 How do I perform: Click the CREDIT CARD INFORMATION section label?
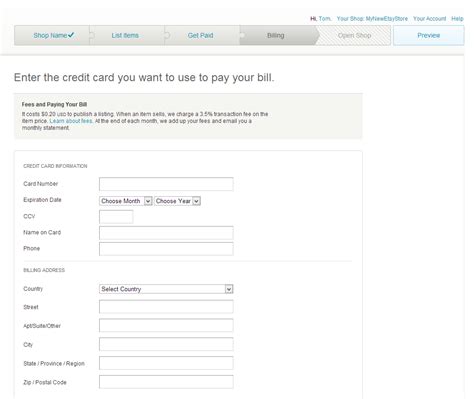55,166
